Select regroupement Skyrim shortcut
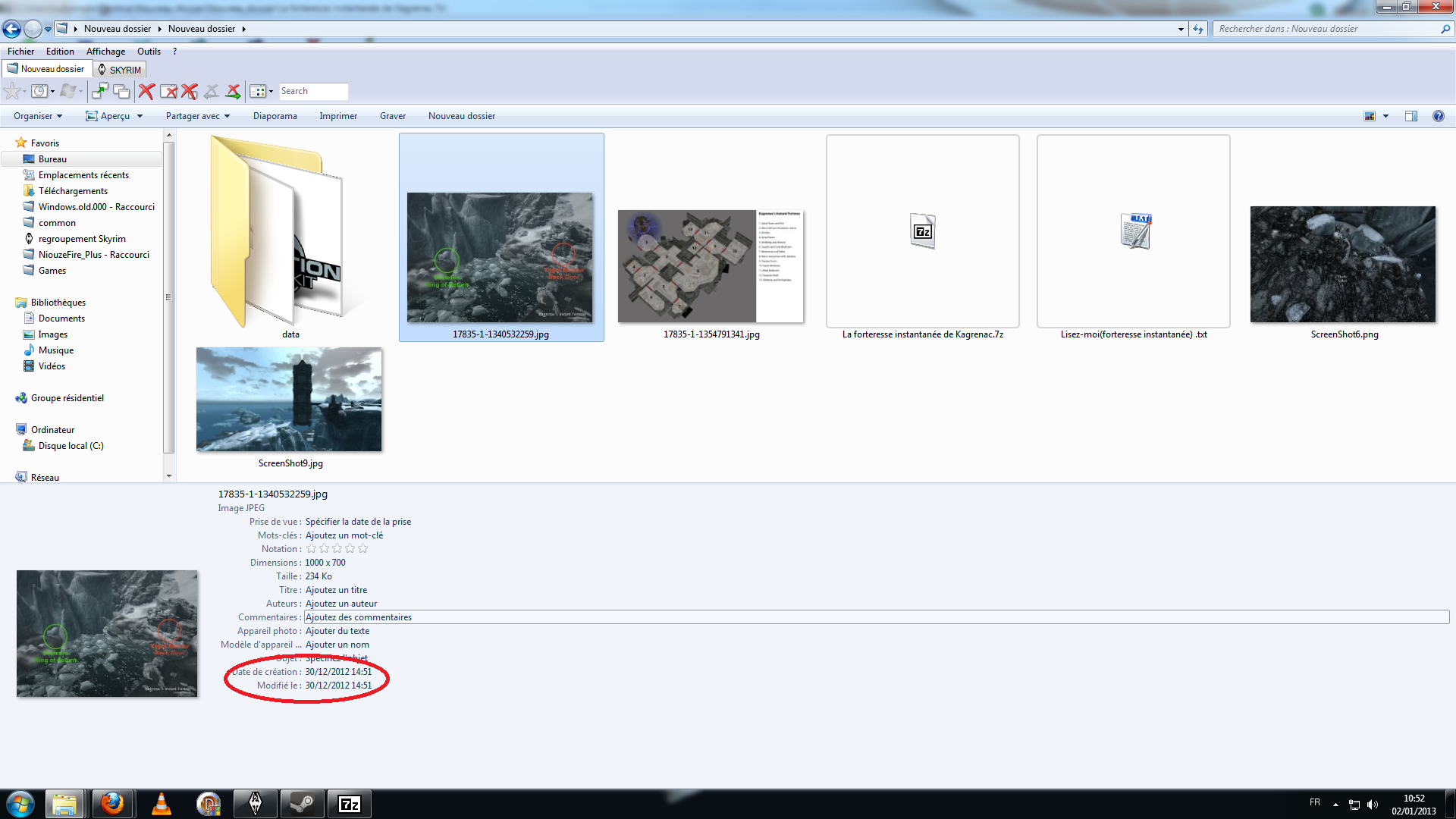 (82, 239)
